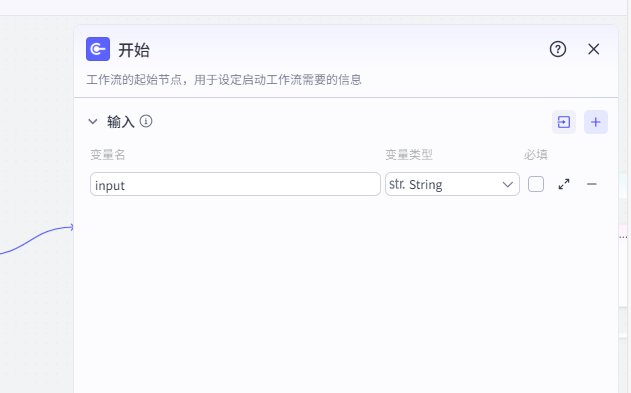Click the 变量类型 column header

tap(409, 154)
